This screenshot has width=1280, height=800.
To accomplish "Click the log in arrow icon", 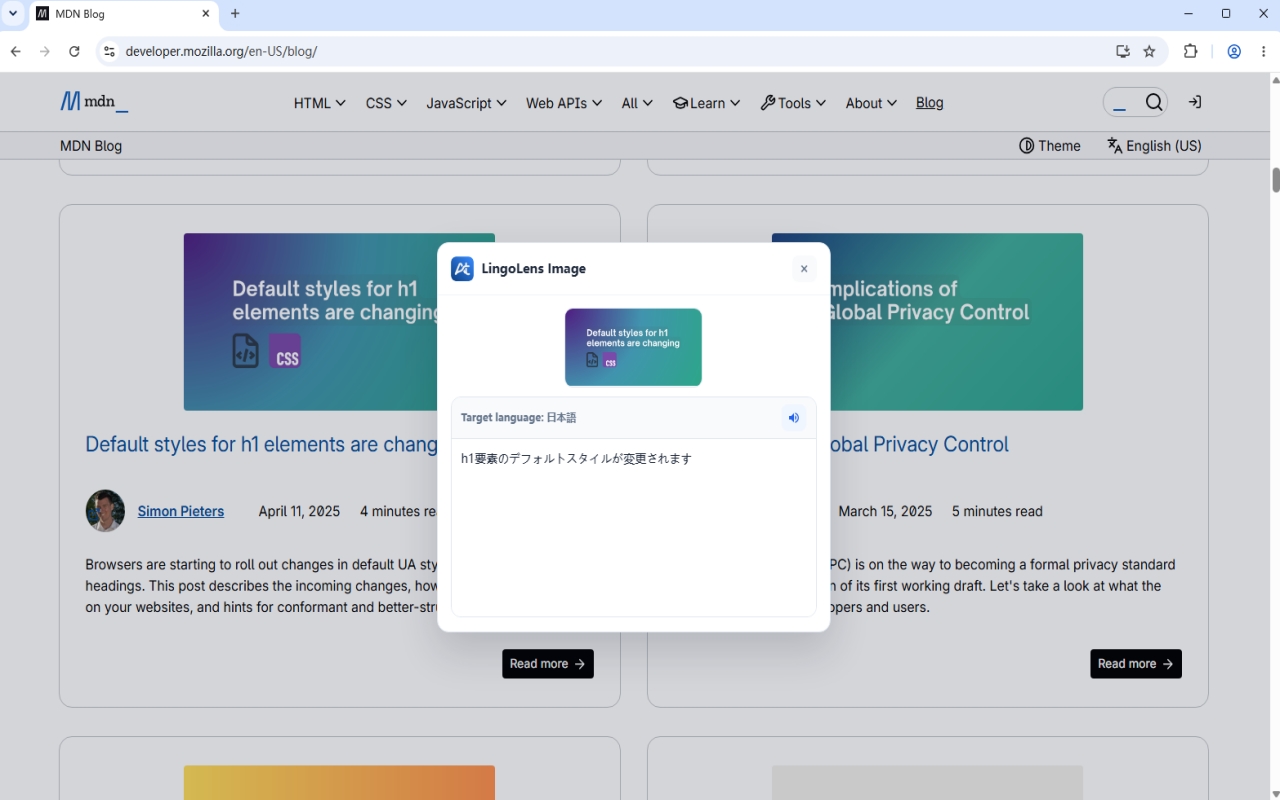I will pos(1194,102).
